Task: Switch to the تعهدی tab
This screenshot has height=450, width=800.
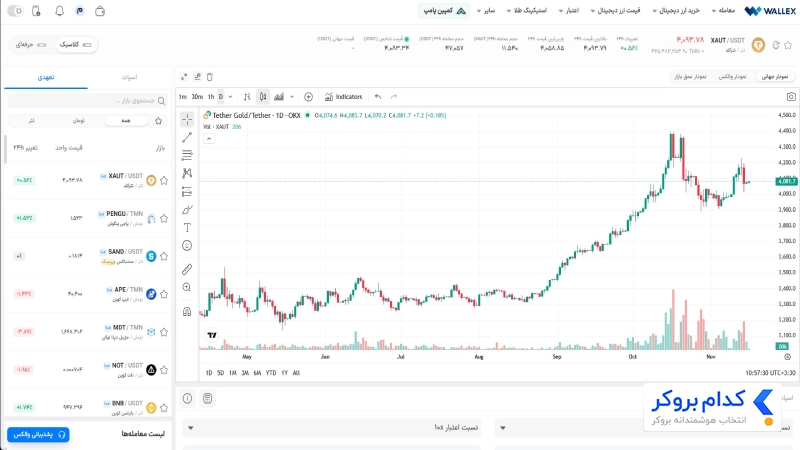Action: tap(45, 77)
